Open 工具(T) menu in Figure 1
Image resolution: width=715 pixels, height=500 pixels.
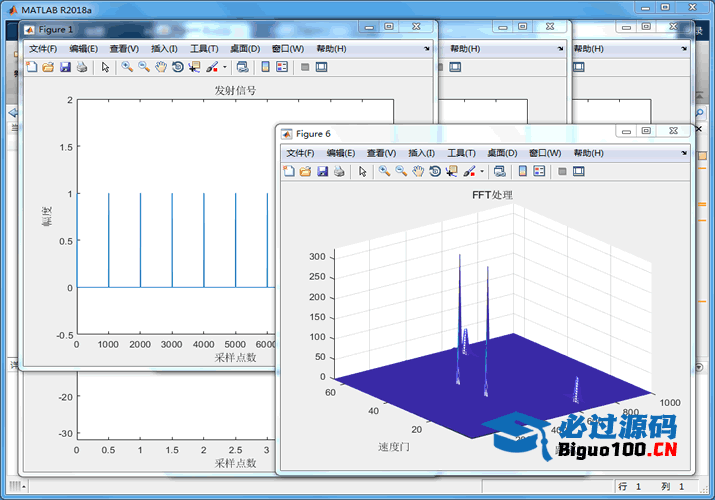[204, 48]
